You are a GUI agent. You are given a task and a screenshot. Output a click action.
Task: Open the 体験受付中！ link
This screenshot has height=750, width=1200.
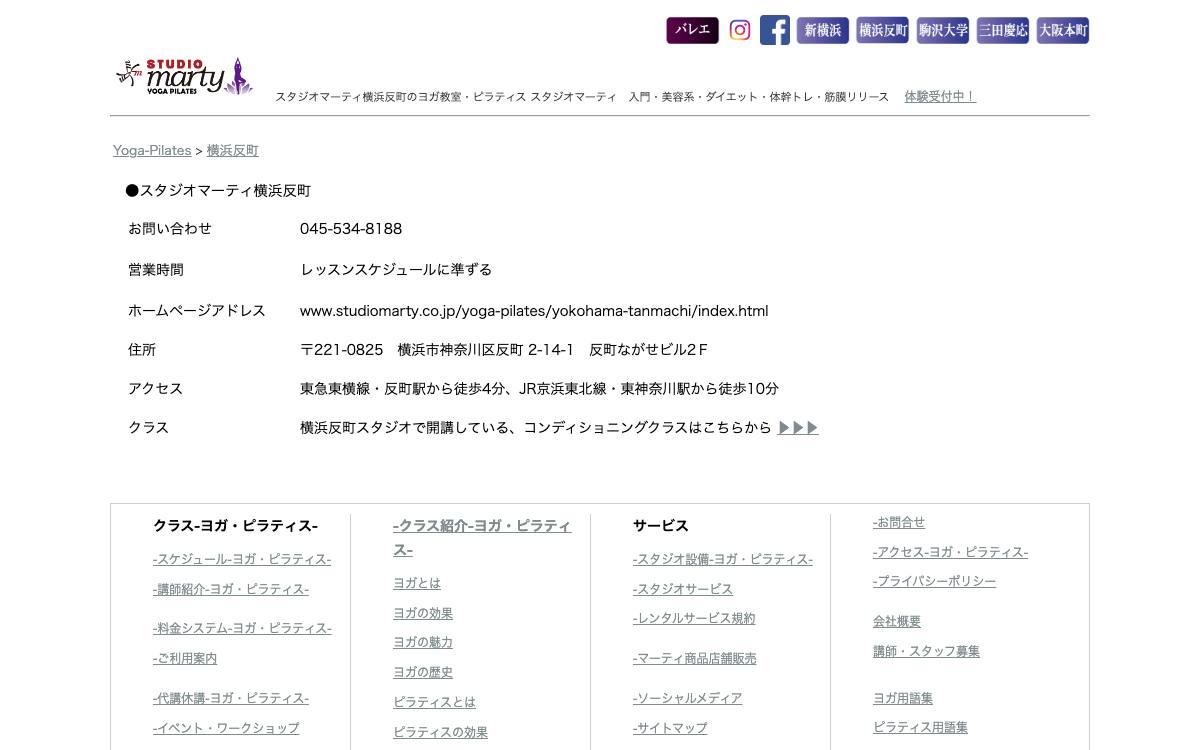click(940, 97)
